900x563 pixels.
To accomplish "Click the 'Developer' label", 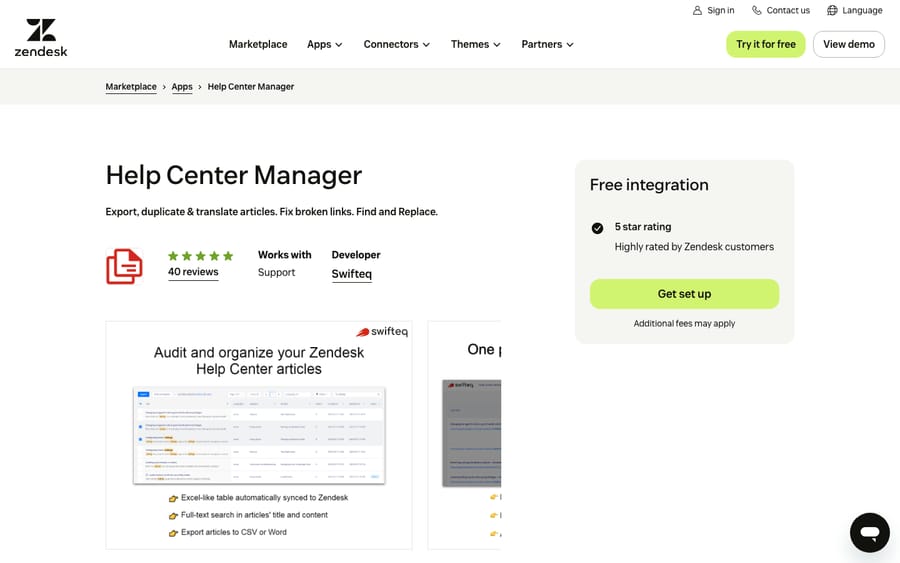I will pos(356,255).
